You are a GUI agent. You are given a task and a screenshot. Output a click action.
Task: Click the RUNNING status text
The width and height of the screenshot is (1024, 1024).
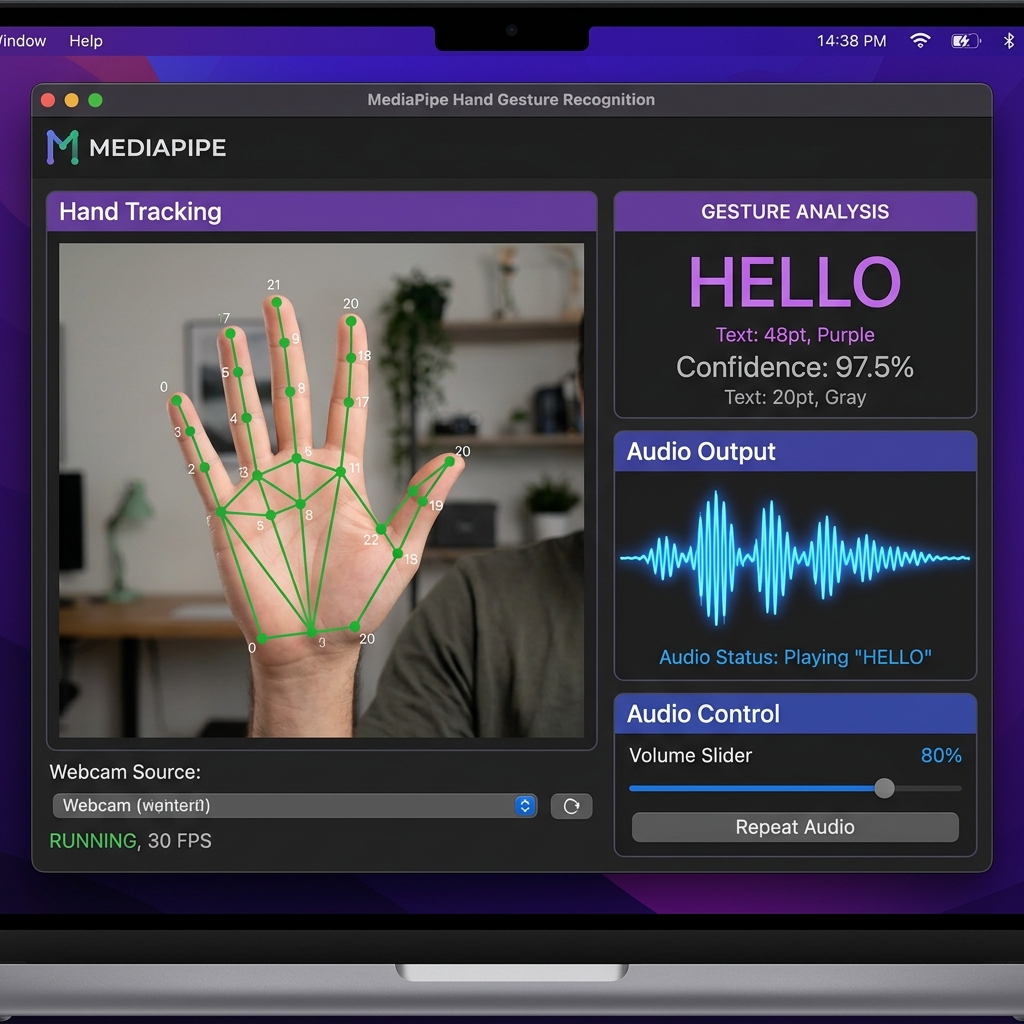click(93, 840)
